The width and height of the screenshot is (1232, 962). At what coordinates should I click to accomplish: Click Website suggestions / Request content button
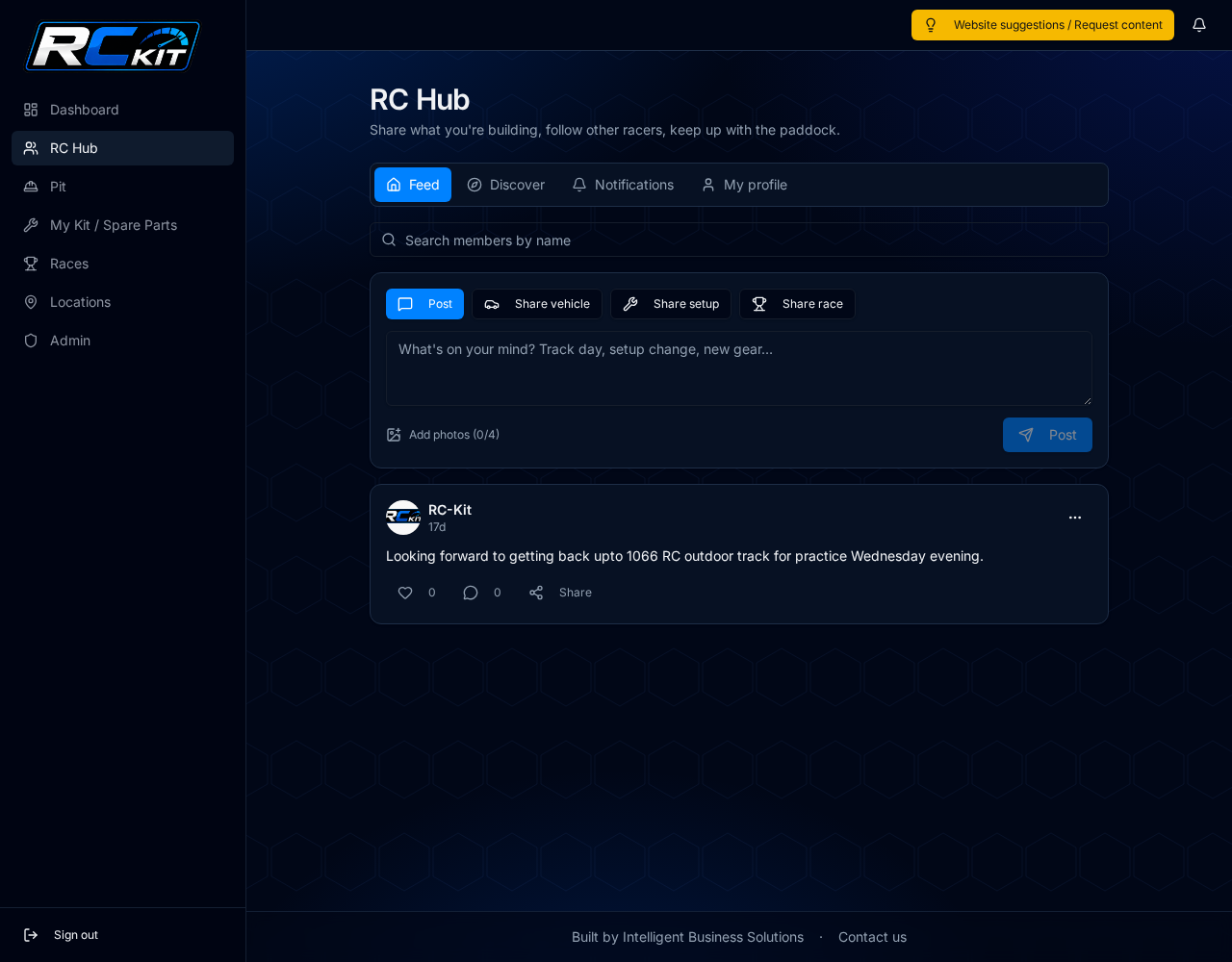(1042, 25)
